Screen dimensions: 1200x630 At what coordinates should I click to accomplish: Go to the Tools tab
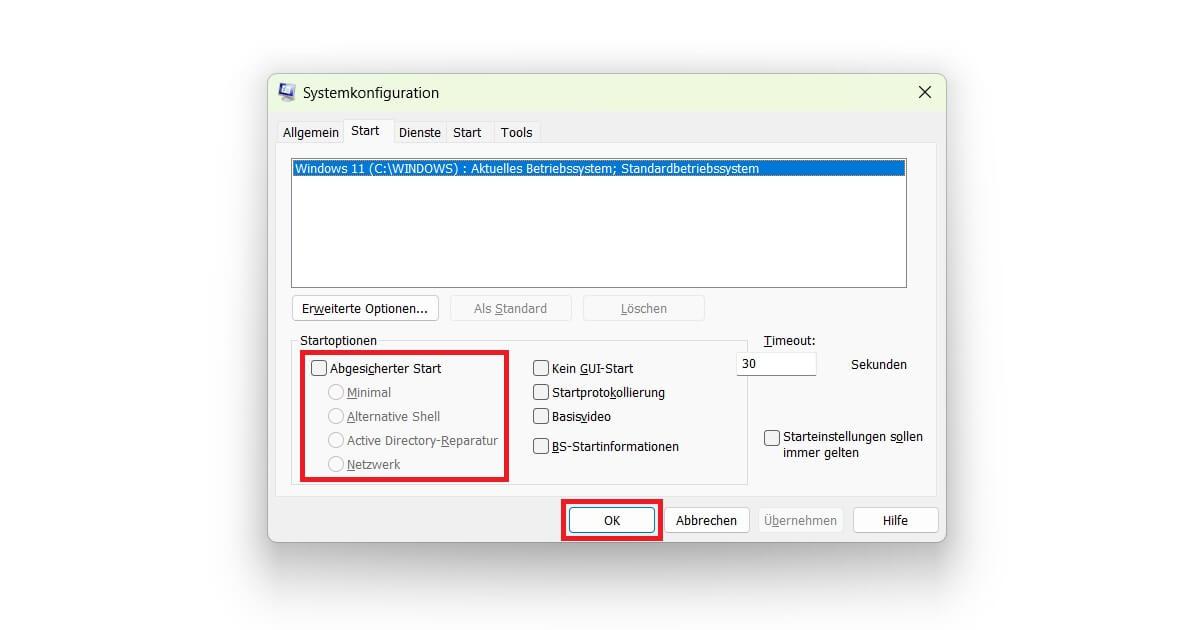point(516,132)
